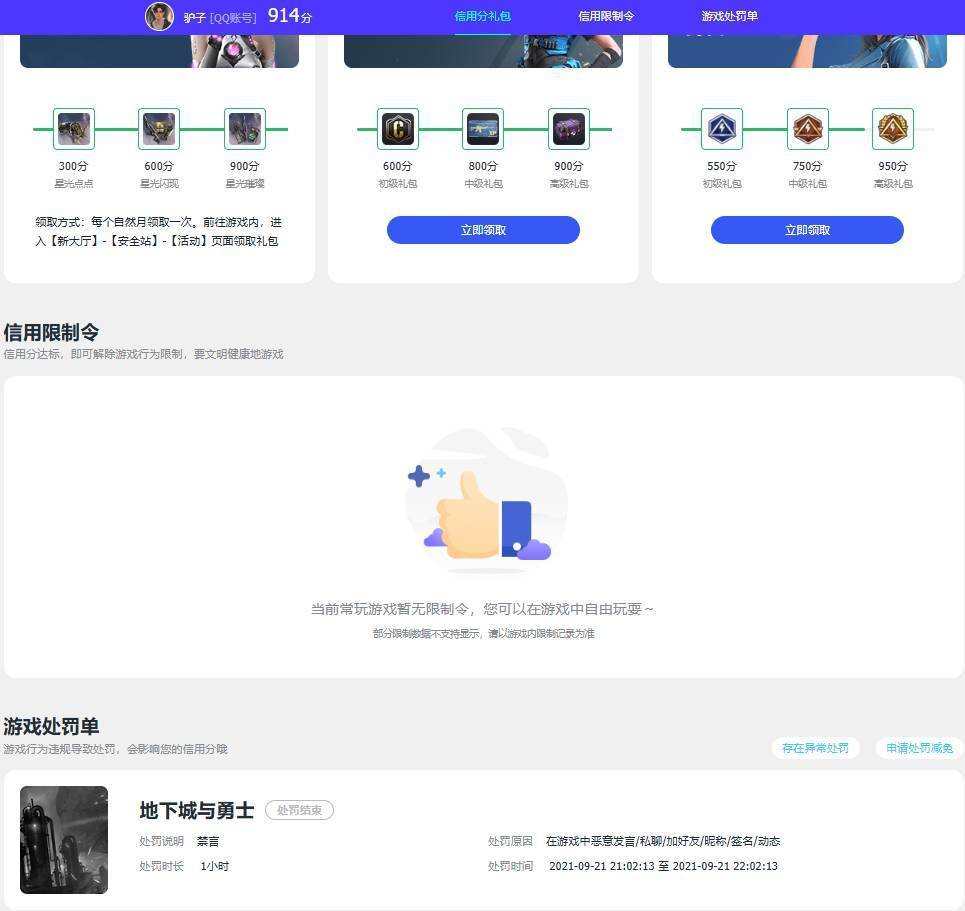Click the 地下城与勇士 game title

click(x=197, y=810)
